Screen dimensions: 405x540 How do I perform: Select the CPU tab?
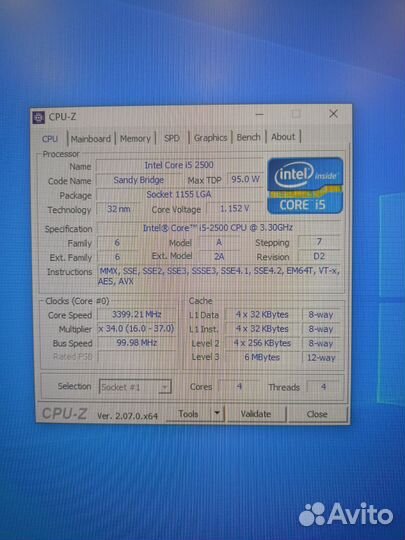(50, 139)
